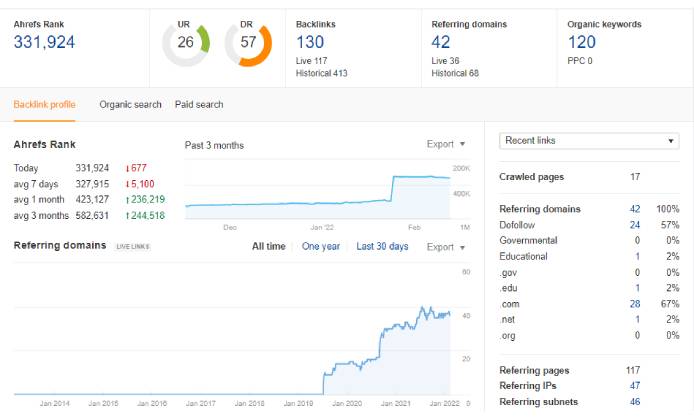Click the avg 1 month change 236,219

[145, 200]
